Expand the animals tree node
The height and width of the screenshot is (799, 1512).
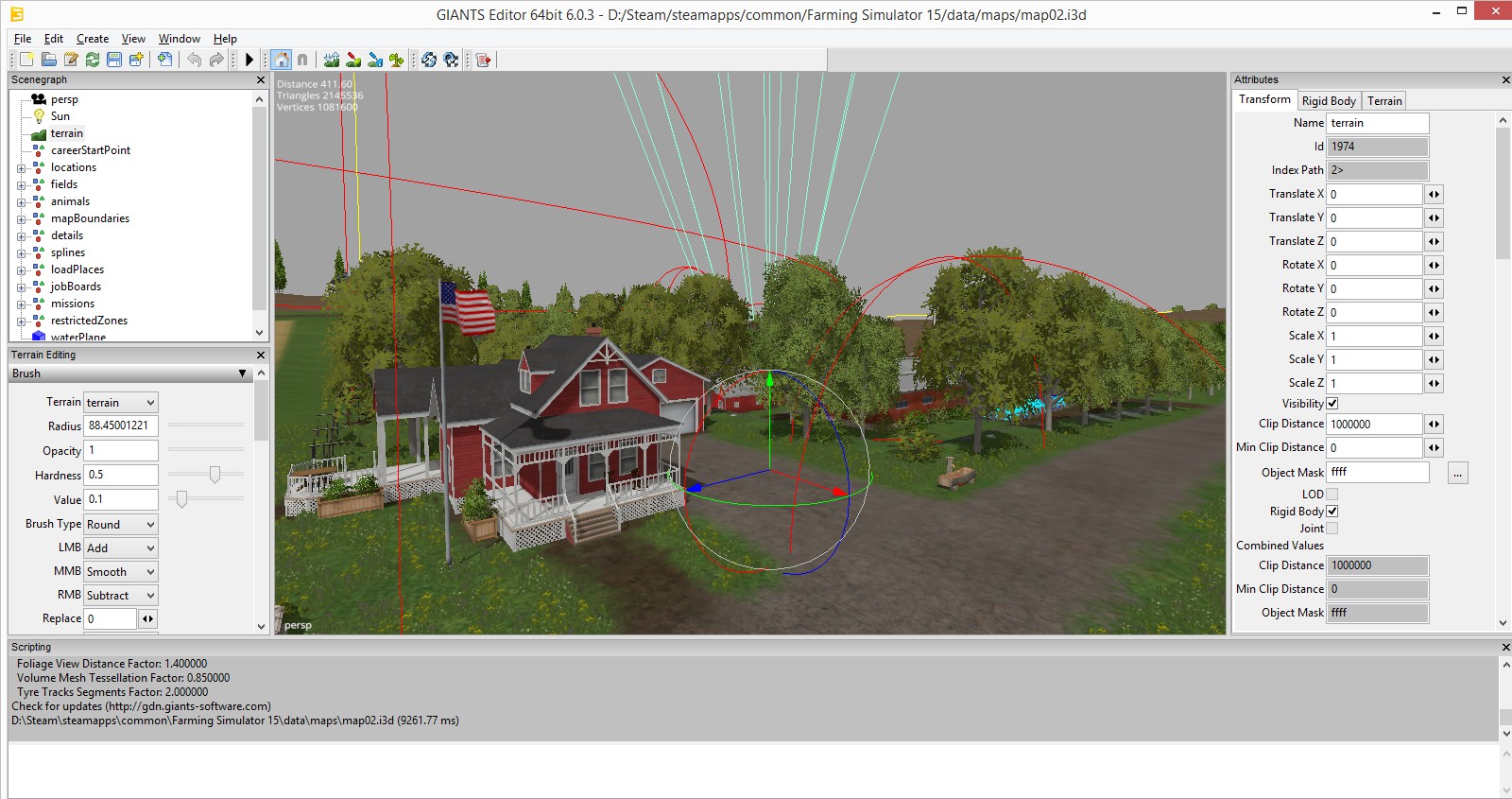pyautogui.click(x=21, y=202)
